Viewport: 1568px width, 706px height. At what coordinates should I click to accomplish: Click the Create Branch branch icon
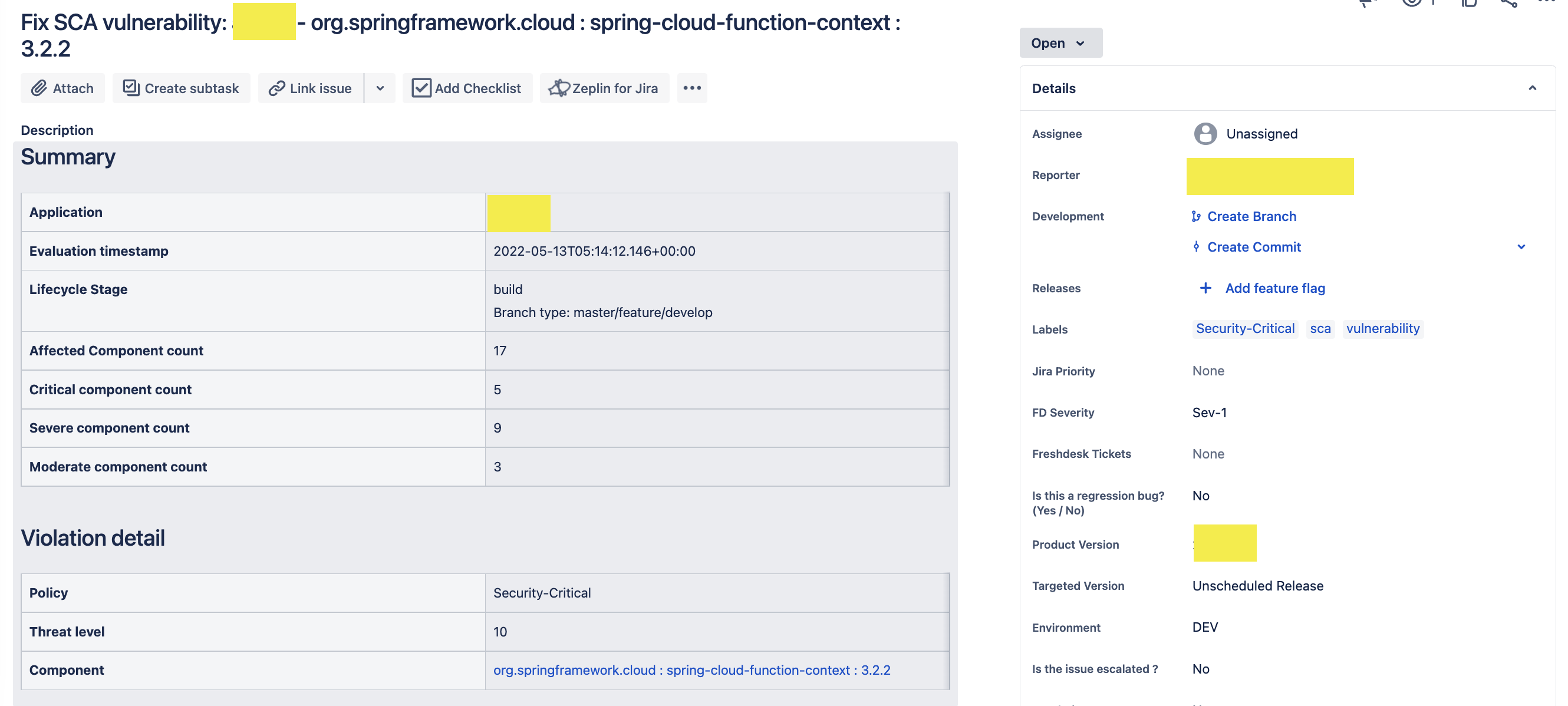click(x=1195, y=217)
